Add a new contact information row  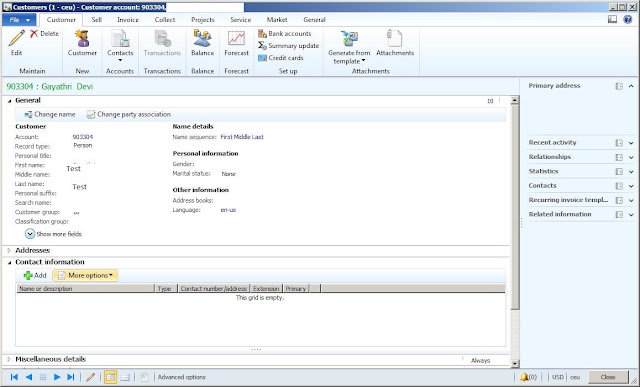click(35, 276)
